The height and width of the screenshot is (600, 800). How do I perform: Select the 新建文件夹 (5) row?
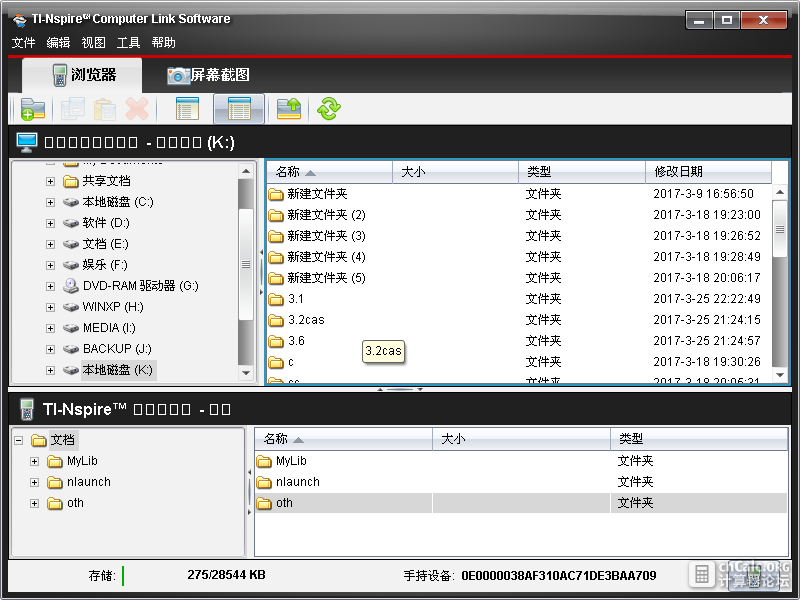click(x=519, y=278)
